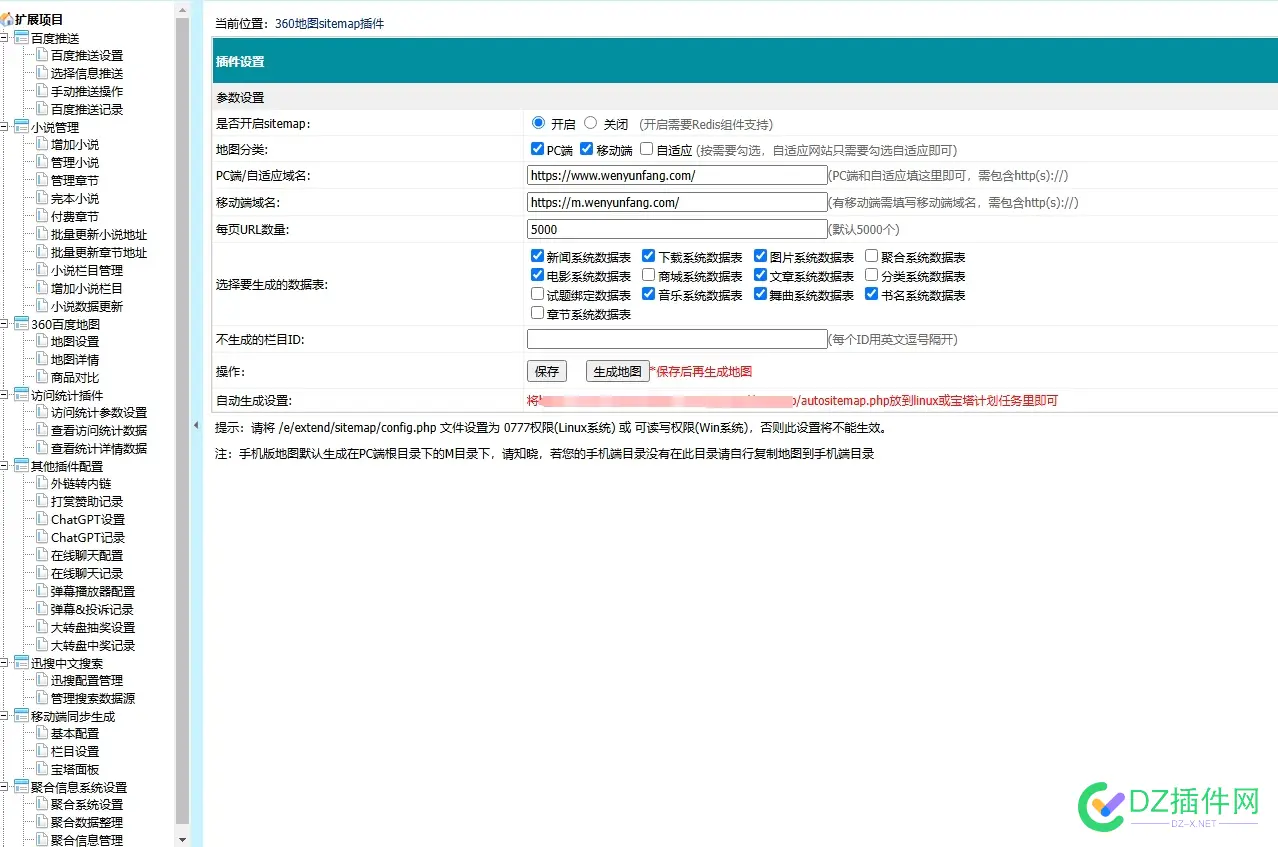The image size is (1278, 847).
Task: Open 在线聊天配置 menu item
Action: (x=87, y=555)
